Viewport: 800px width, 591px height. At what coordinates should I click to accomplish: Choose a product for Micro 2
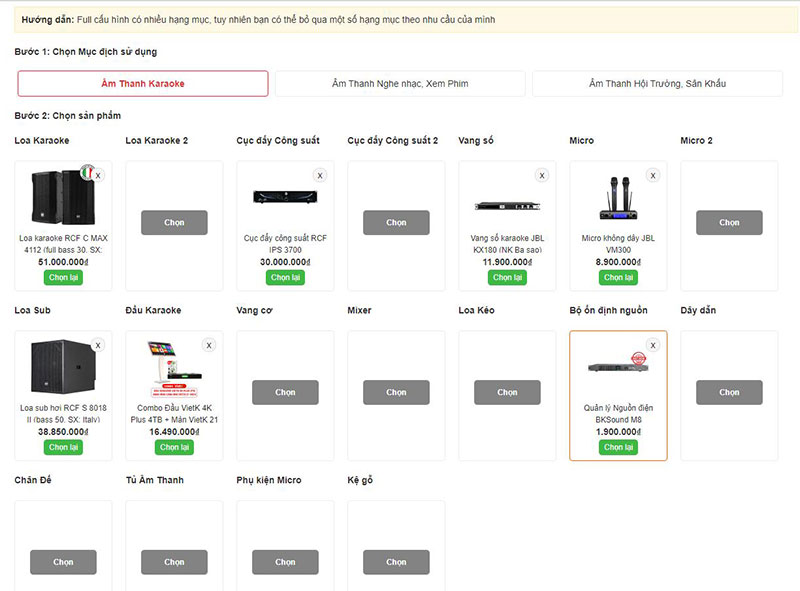coord(729,223)
